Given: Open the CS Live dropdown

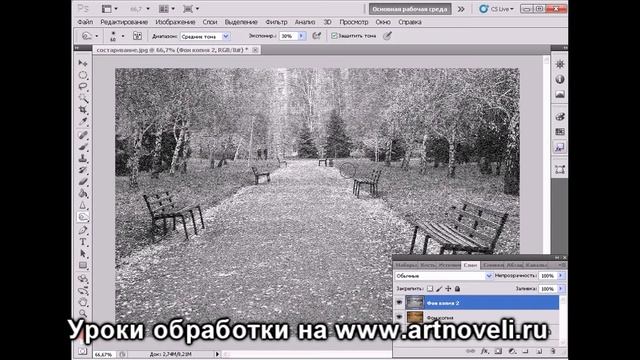Looking at the screenshot, I should 496,9.
